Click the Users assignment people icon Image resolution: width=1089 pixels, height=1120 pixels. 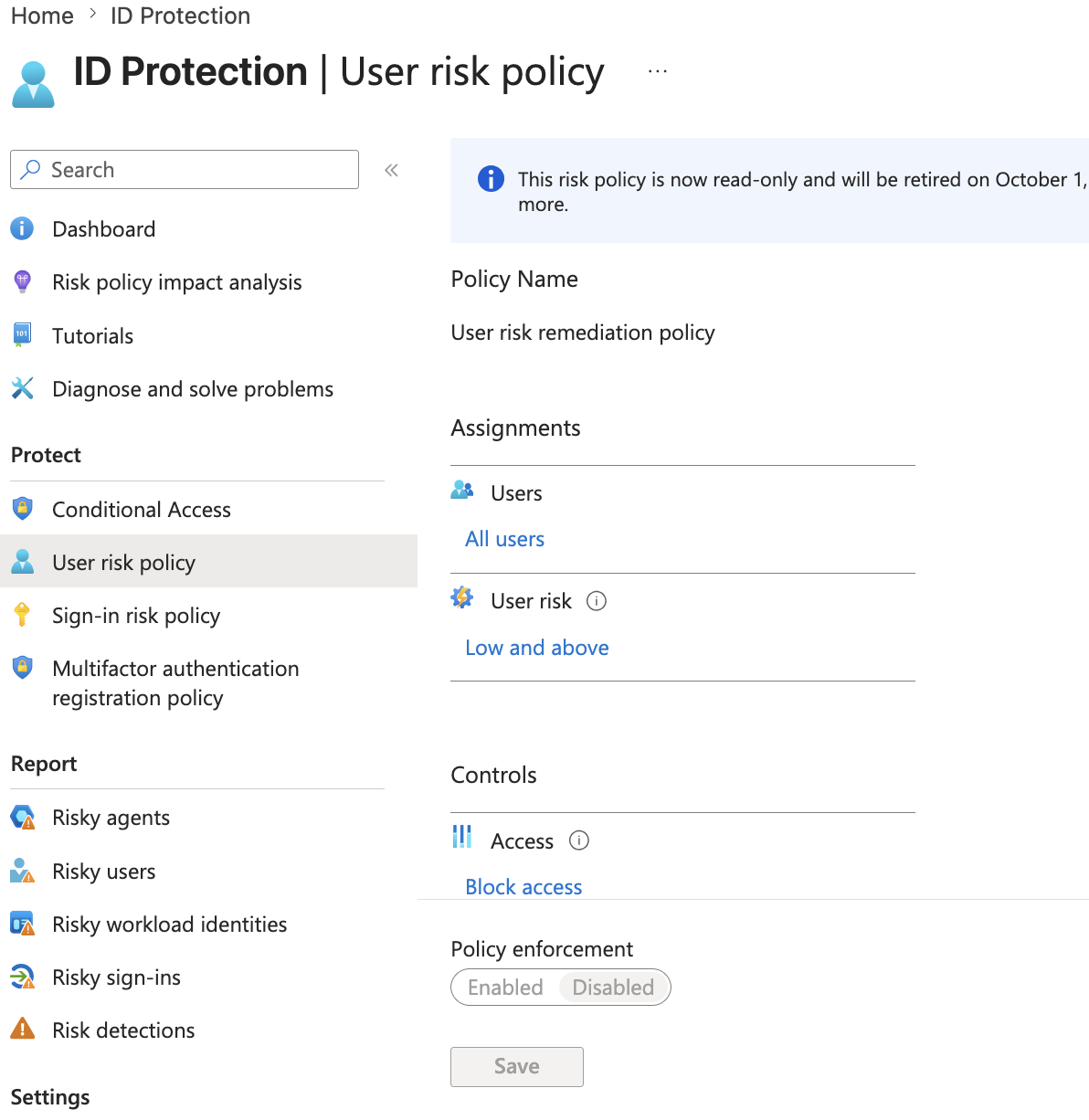(x=462, y=491)
